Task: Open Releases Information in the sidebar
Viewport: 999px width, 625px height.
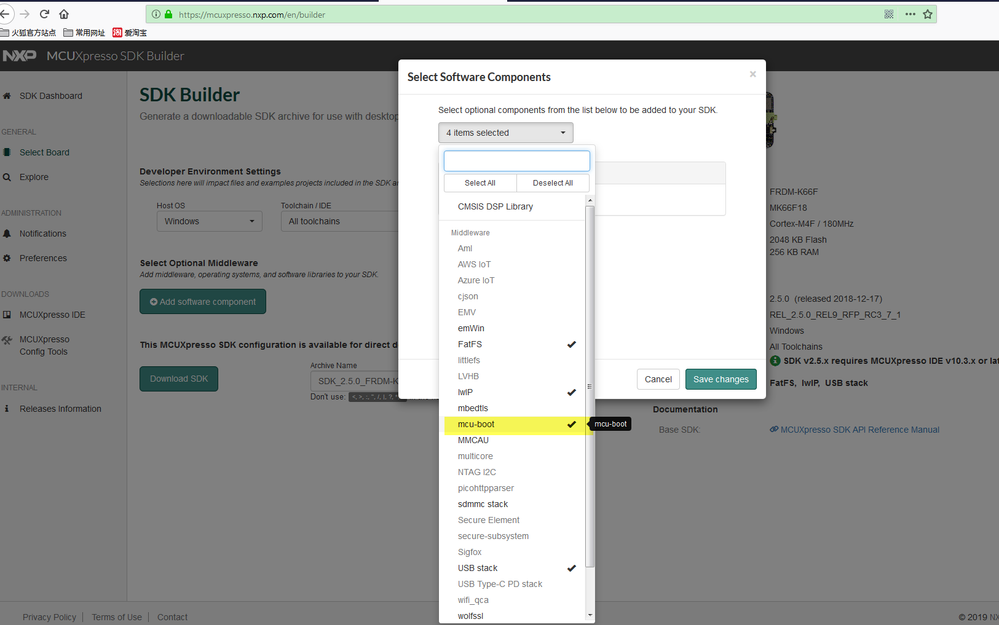Action: 61,409
